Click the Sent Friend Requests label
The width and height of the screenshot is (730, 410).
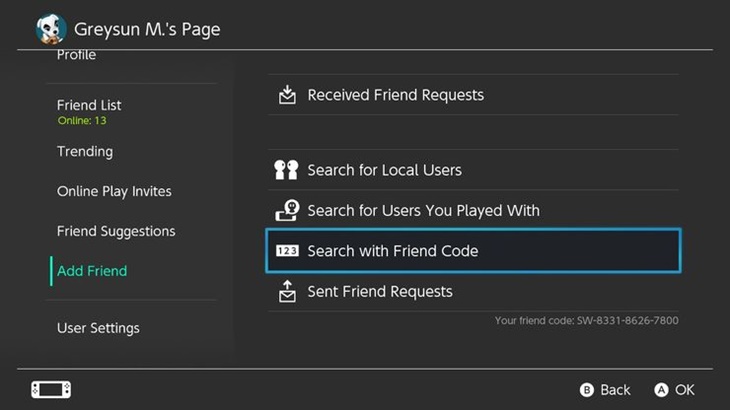(380, 291)
